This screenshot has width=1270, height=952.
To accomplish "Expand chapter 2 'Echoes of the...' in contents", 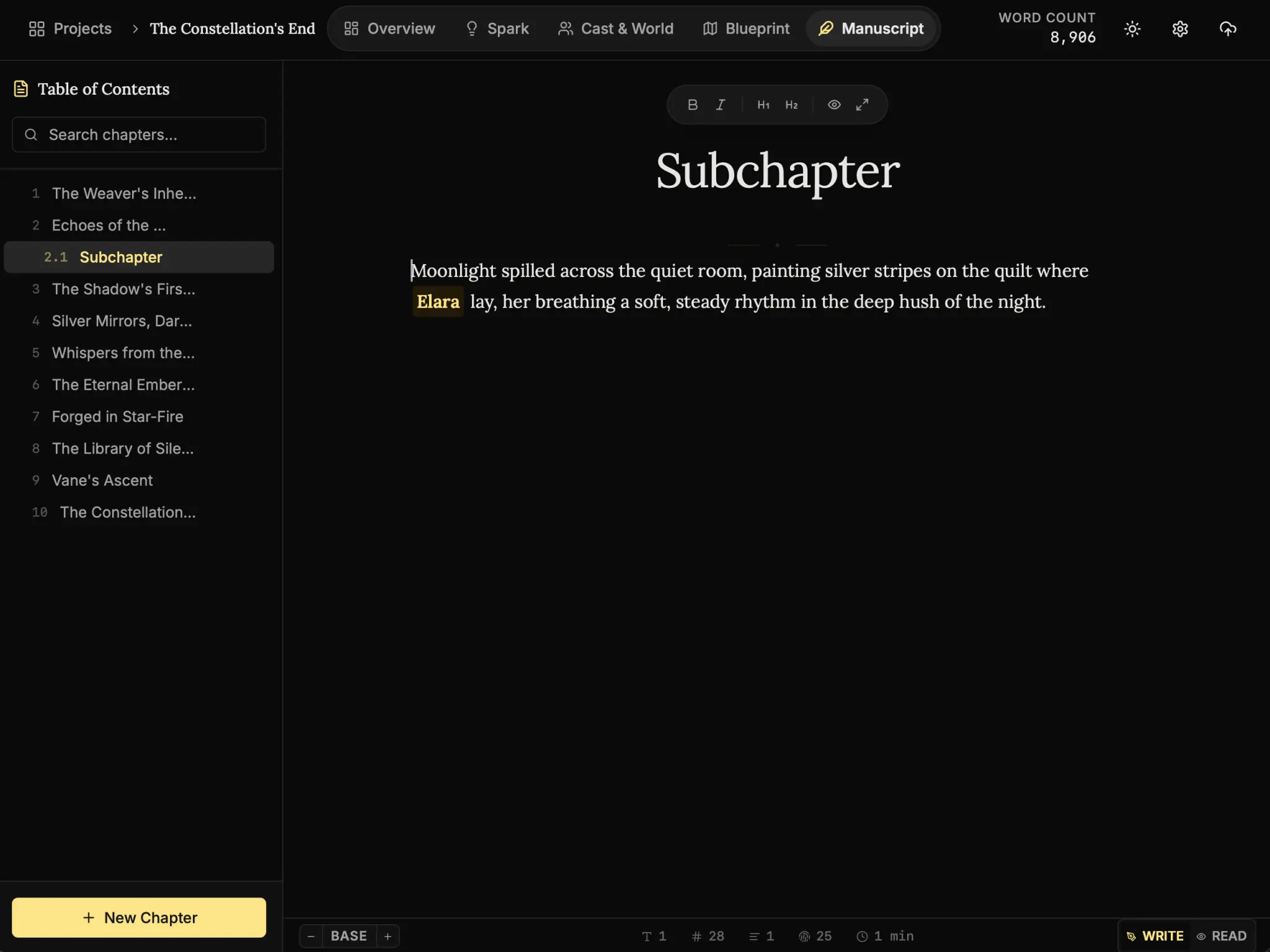I will click(x=109, y=225).
